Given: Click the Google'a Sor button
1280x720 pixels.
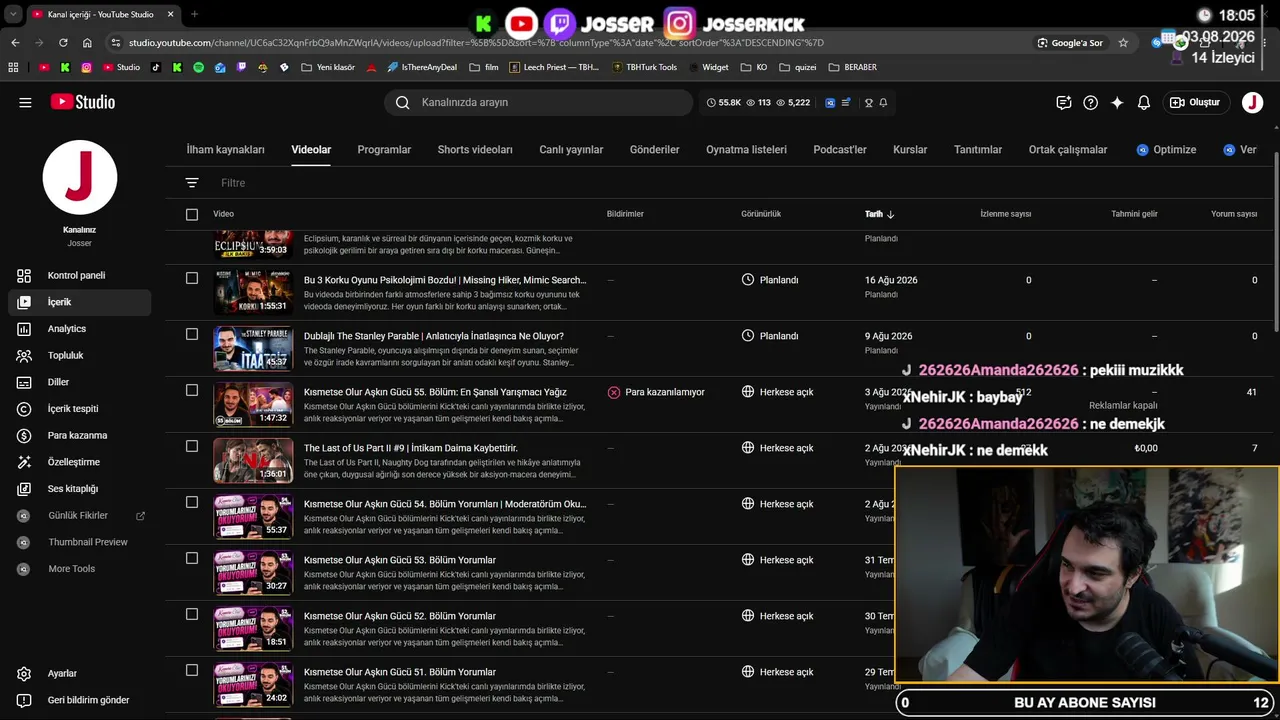Looking at the screenshot, I should [x=1070, y=43].
